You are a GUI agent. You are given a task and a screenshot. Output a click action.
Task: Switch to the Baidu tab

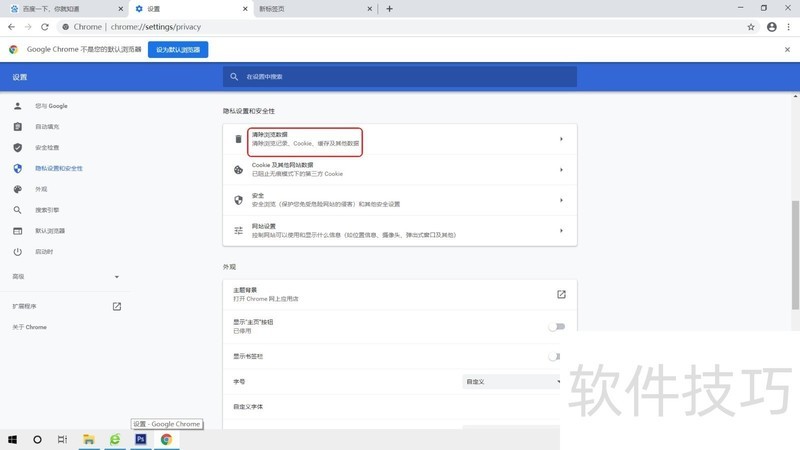coord(64,9)
